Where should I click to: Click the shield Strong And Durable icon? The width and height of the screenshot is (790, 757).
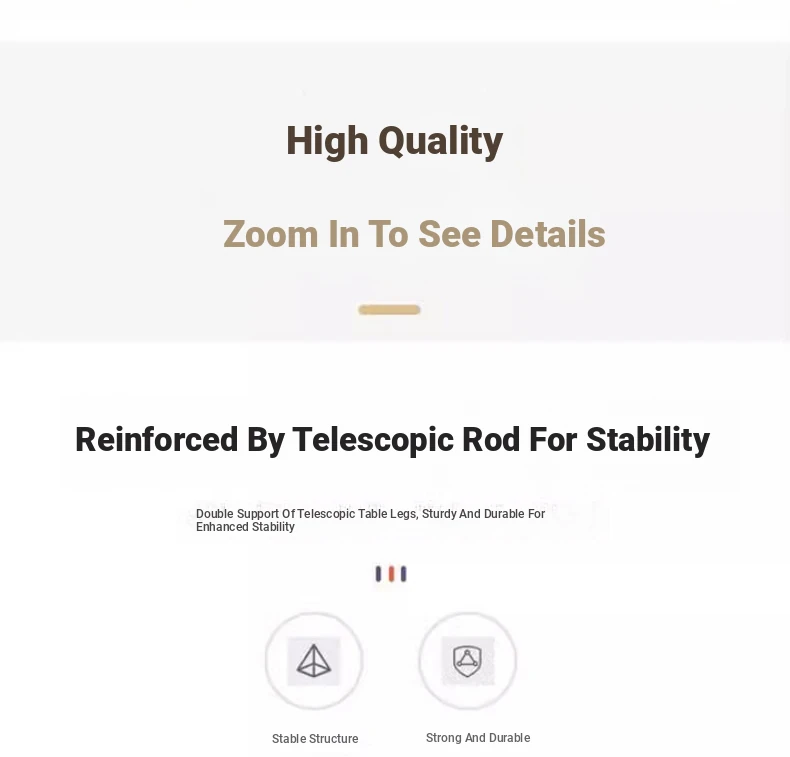pyautogui.click(x=468, y=660)
